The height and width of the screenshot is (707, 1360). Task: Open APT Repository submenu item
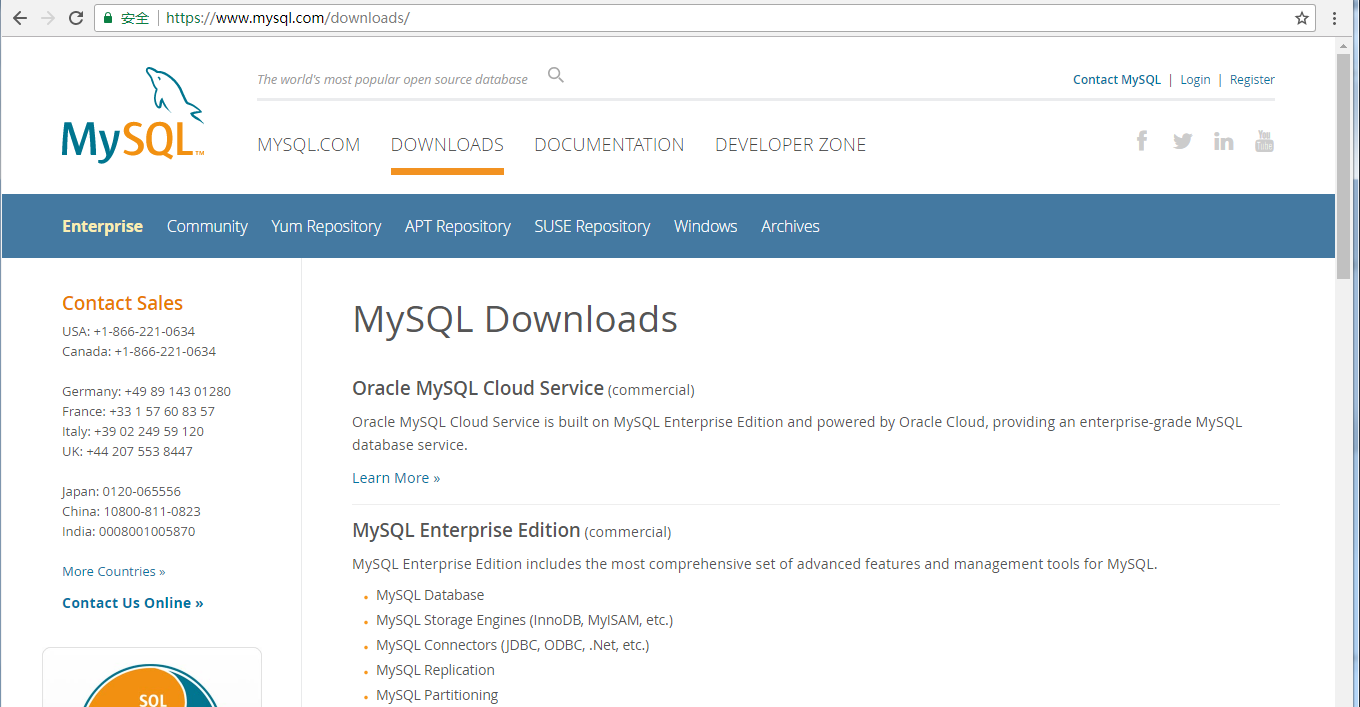click(457, 226)
